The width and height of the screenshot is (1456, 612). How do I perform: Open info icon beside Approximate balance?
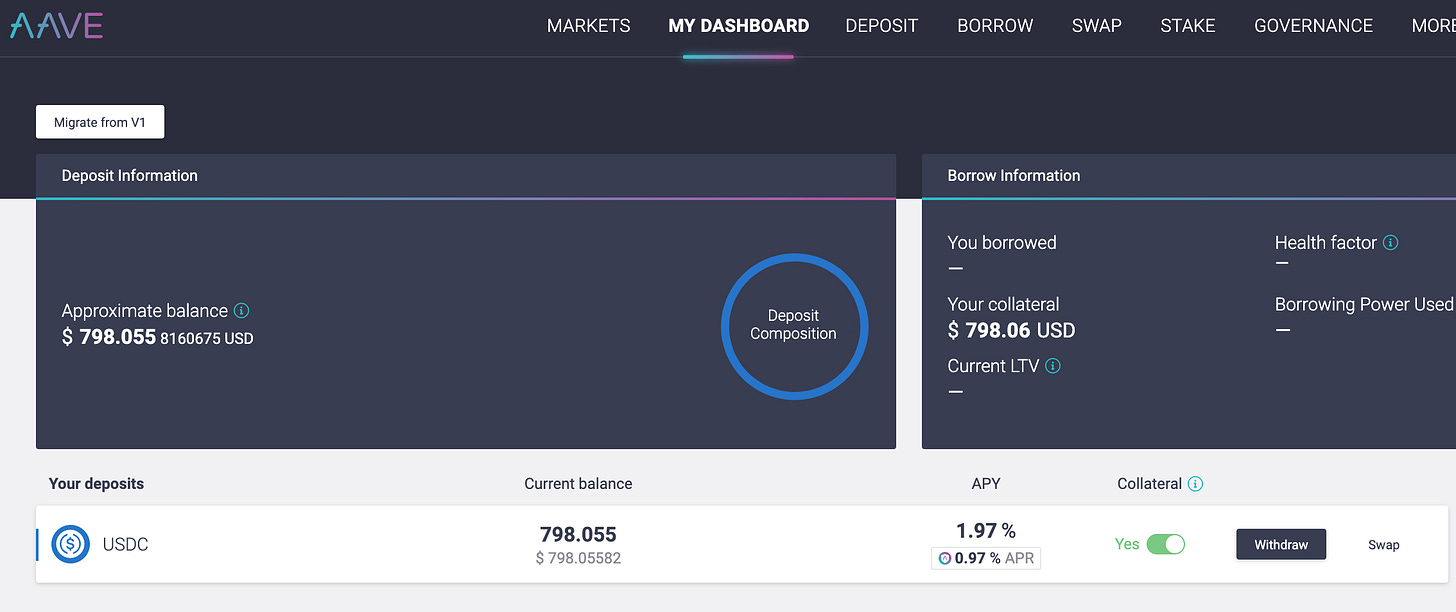[241, 310]
